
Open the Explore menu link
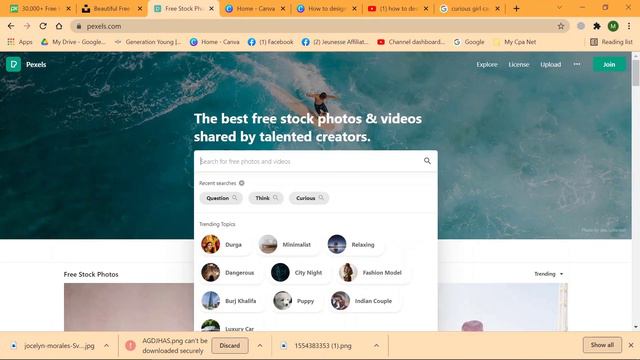(487, 64)
